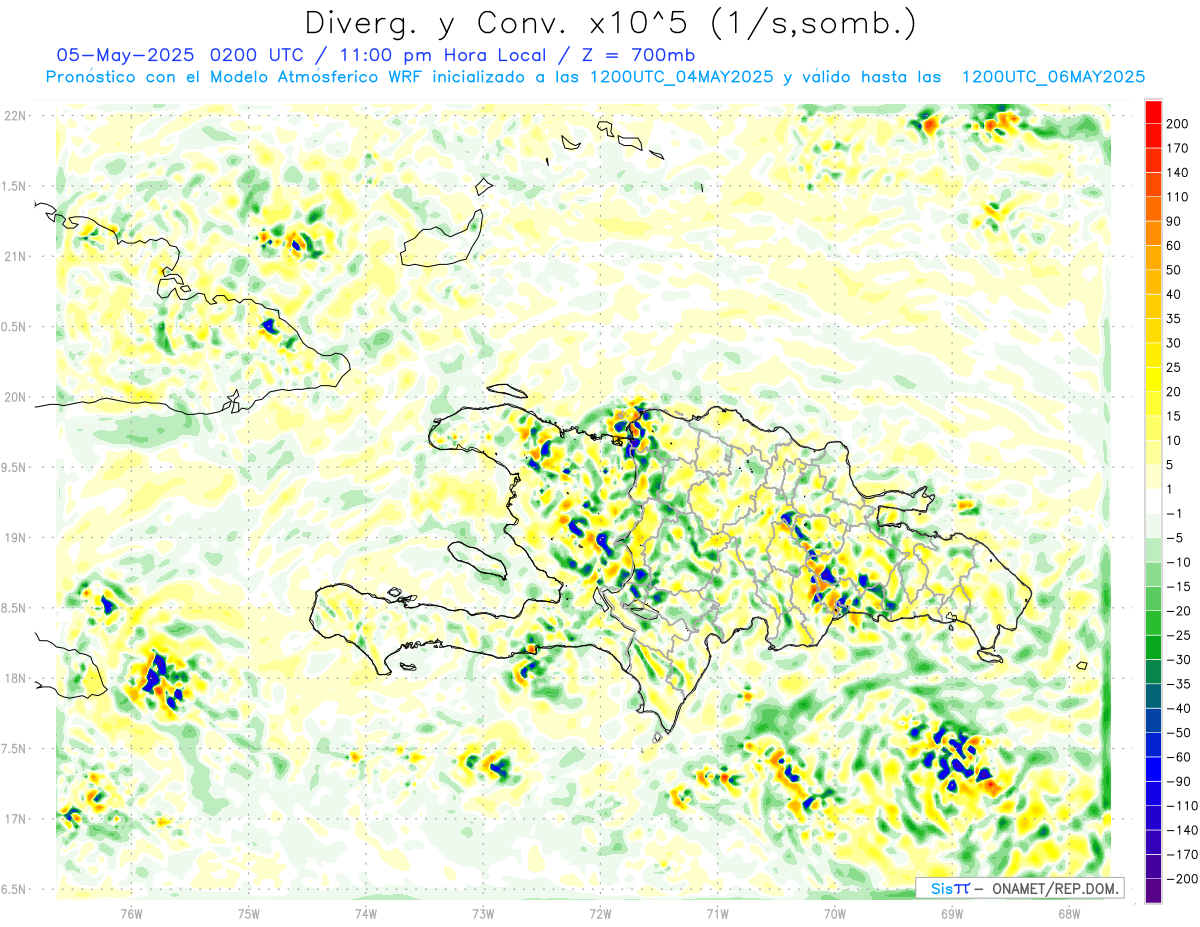Viewport: 1200px width, 927px height.
Task: Click the 17N latitude label
Action: [x=15, y=819]
